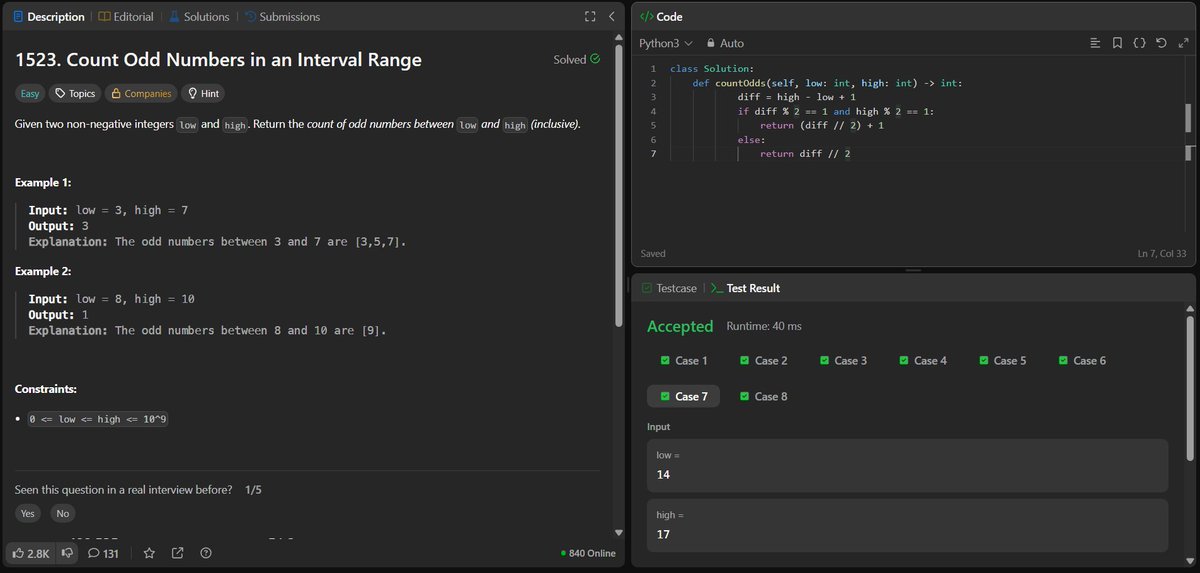Select the Test Result tab
1200x573 pixels.
[x=745, y=288]
